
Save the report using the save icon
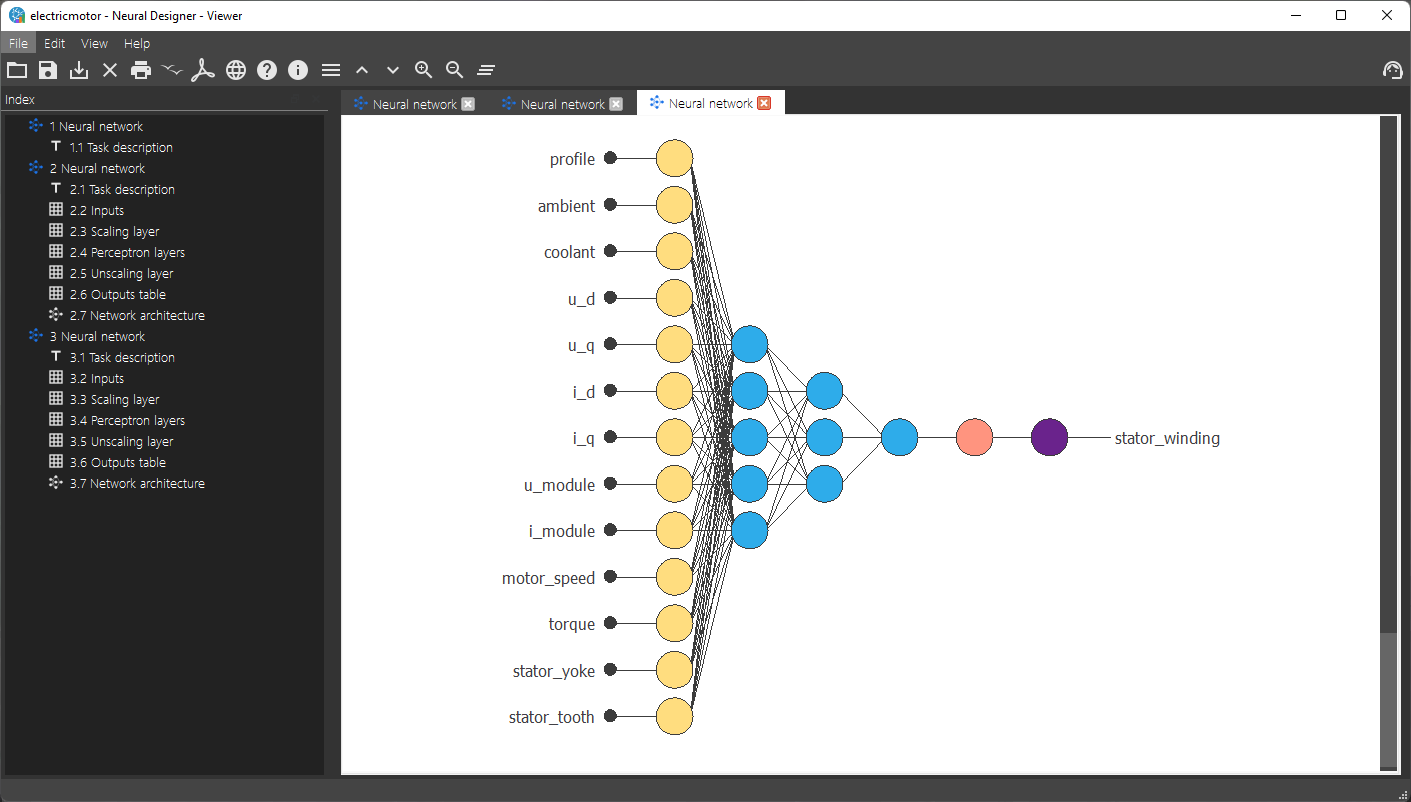pyautogui.click(x=47, y=69)
